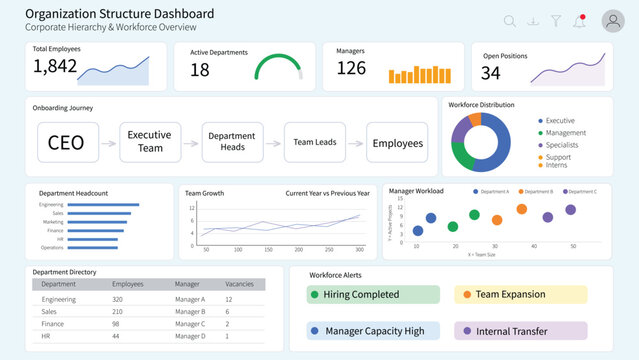Viewport: 639px width, 360px height.
Task: Click the Interns legend entry
Action: coord(553,165)
